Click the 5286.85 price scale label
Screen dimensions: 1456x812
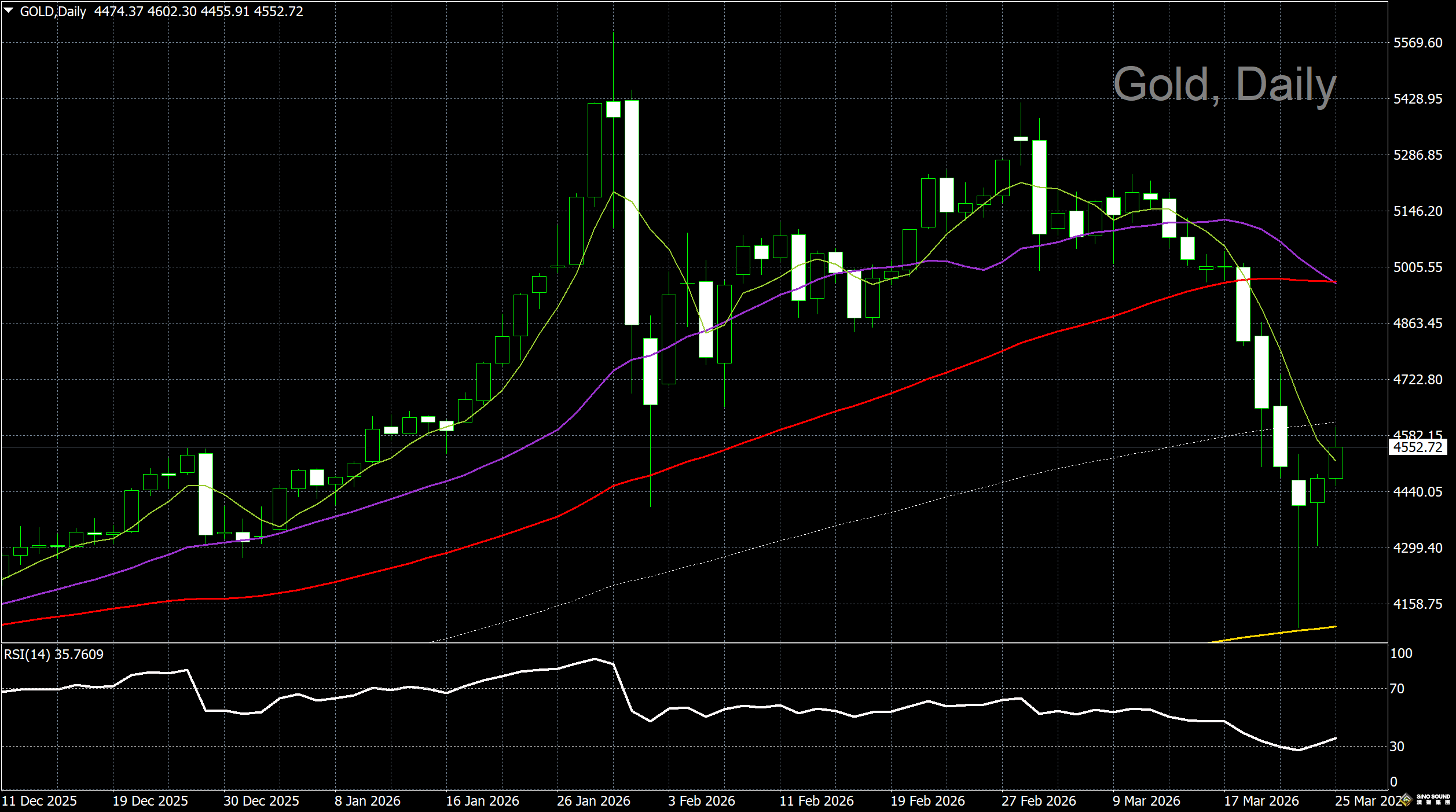point(1417,155)
